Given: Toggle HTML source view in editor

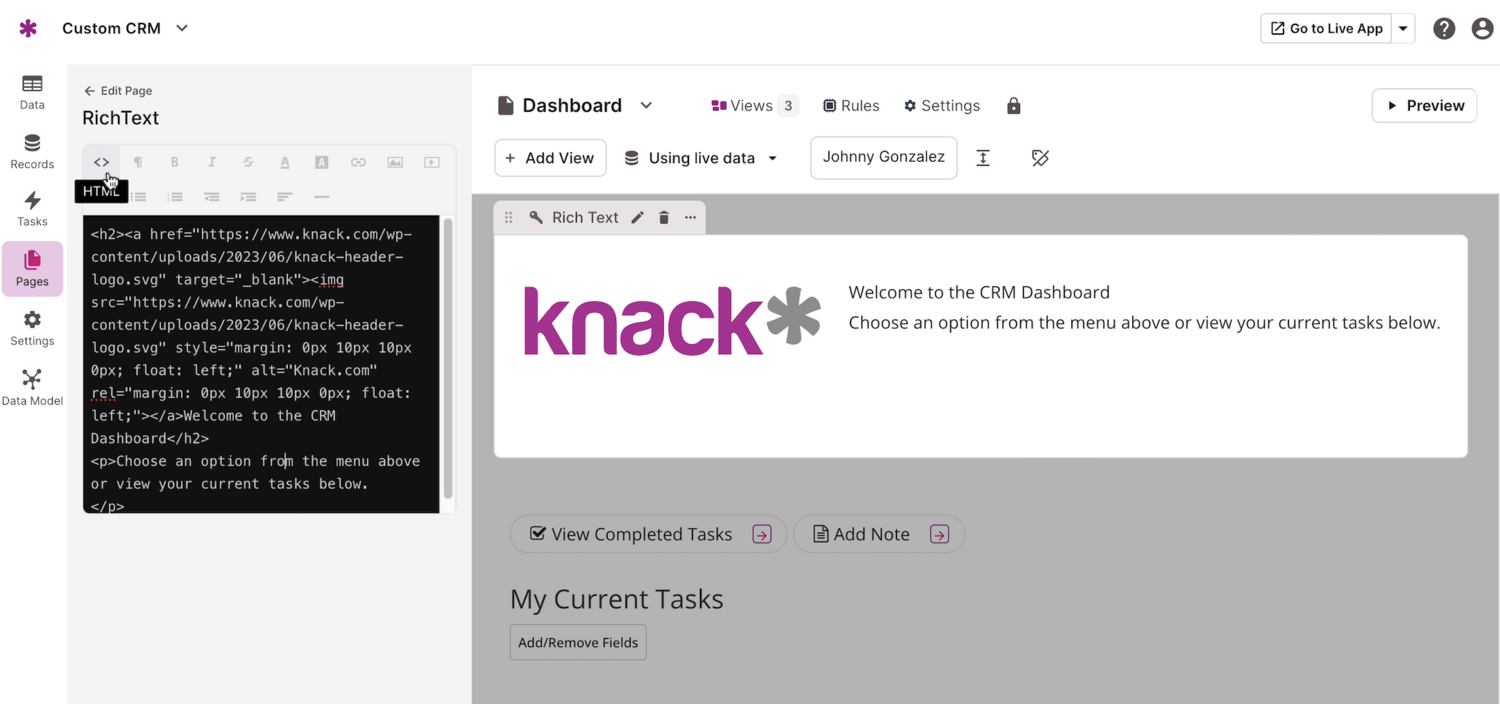Looking at the screenshot, I should tap(101, 162).
